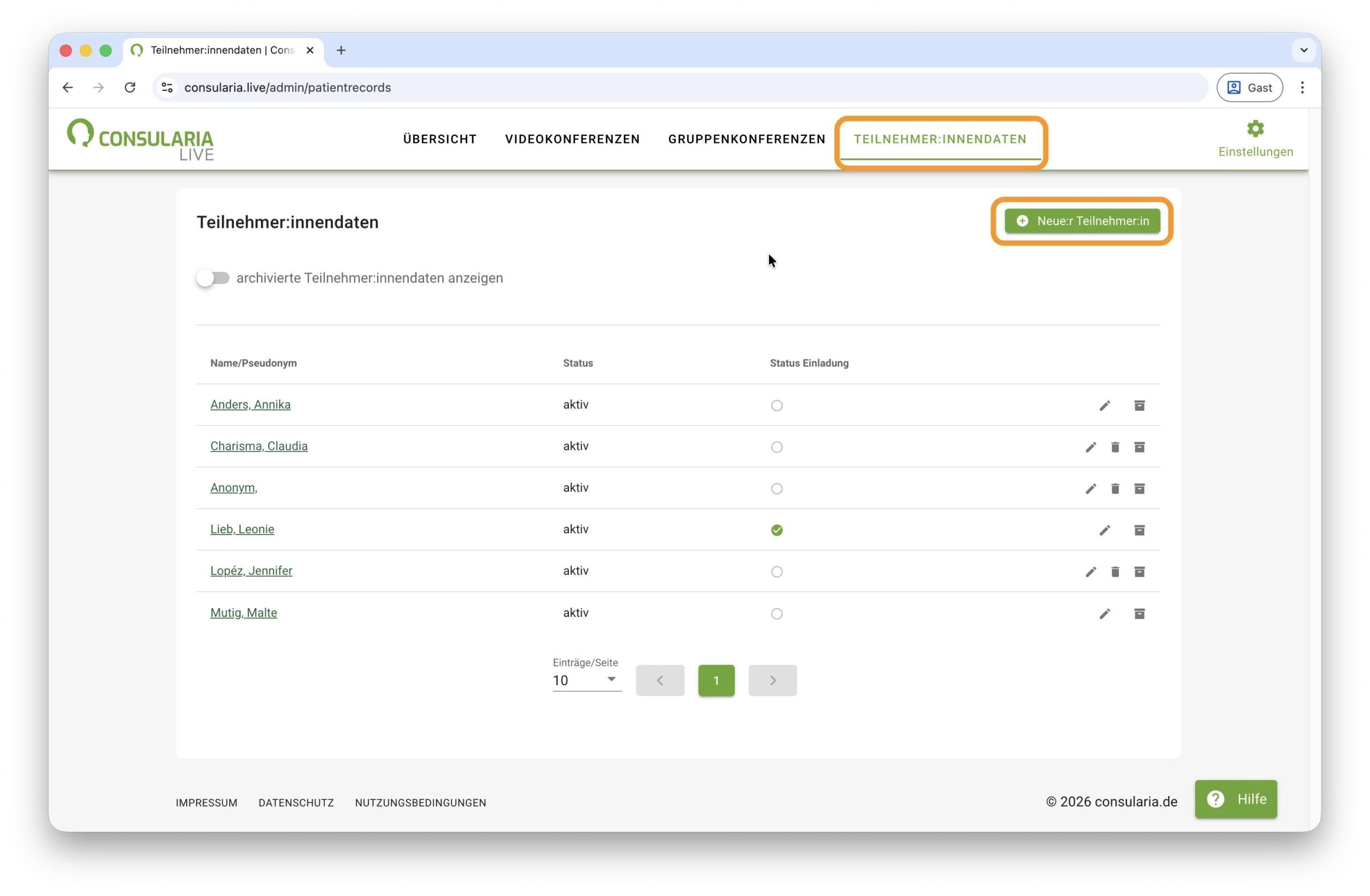Screen dimensions: 1370x896
Task: Go to the Übersicht tab
Action: point(440,139)
